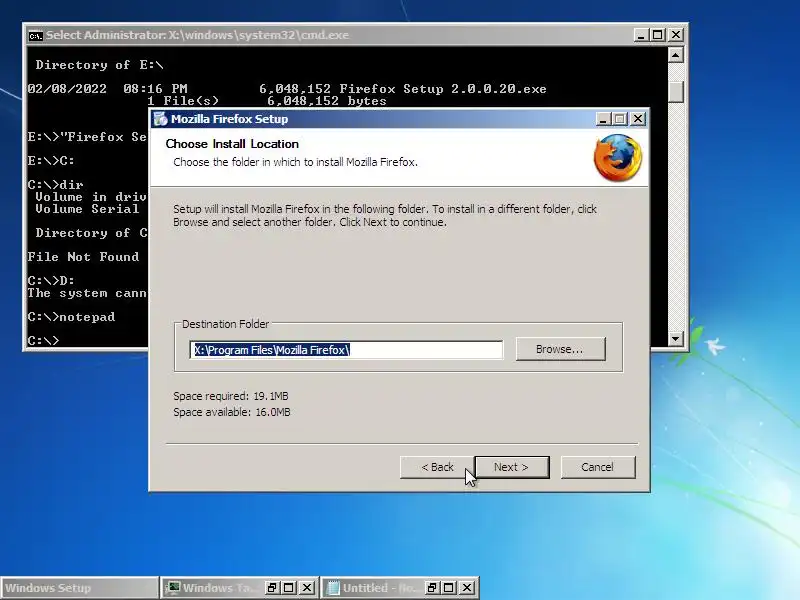This screenshot has width=800, height=600.
Task: Click the 'Firefox Setup 2.0.0.20.exe' file name in cmd
Action: pos(443,89)
